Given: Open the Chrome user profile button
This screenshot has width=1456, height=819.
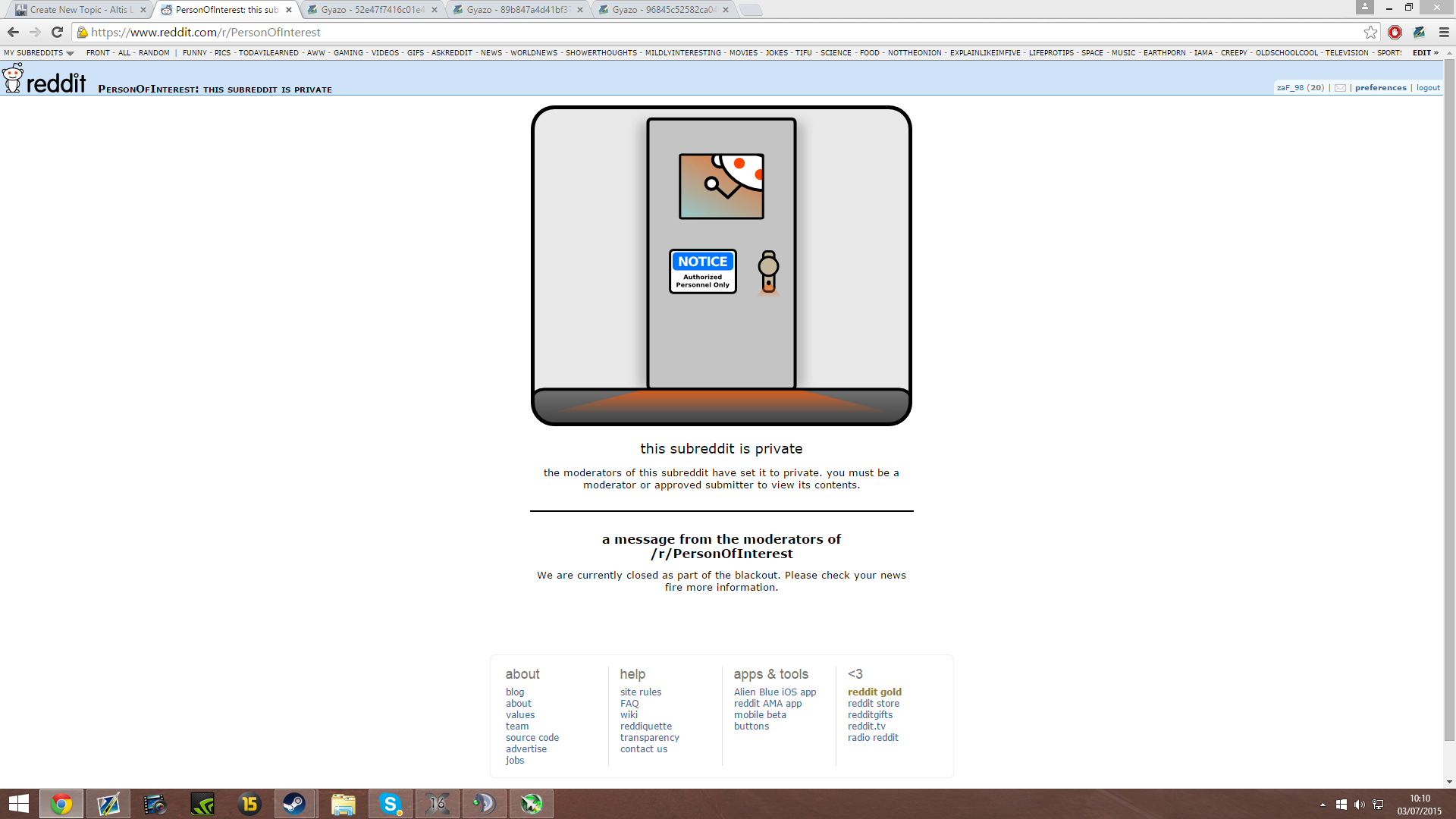Looking at the screenshot, I should (x=1365, y=7).
